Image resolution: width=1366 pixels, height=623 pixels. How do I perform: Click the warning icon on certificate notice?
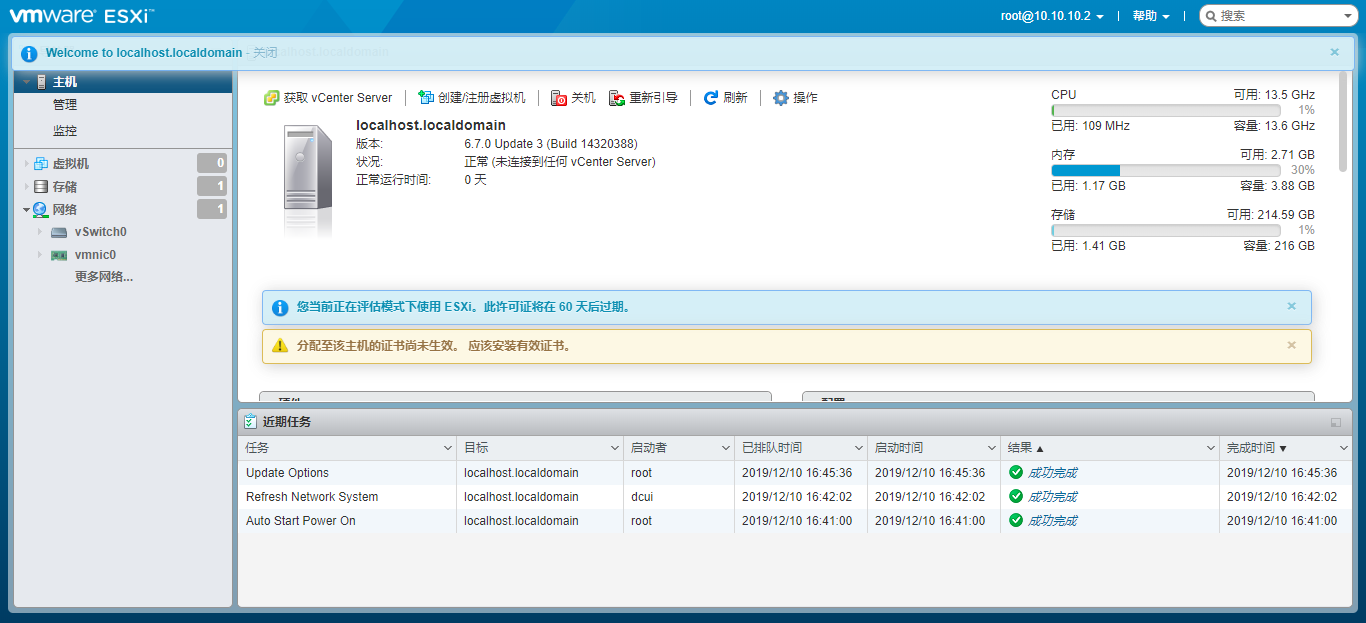[280, 346]
